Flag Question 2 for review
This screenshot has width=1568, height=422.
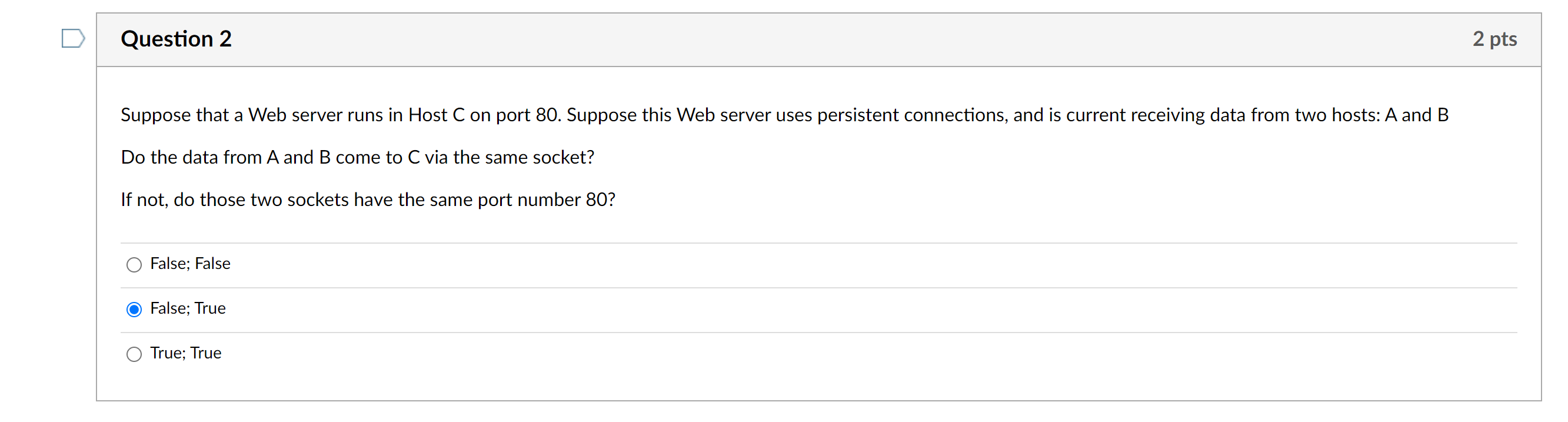[x=72, y=38]
